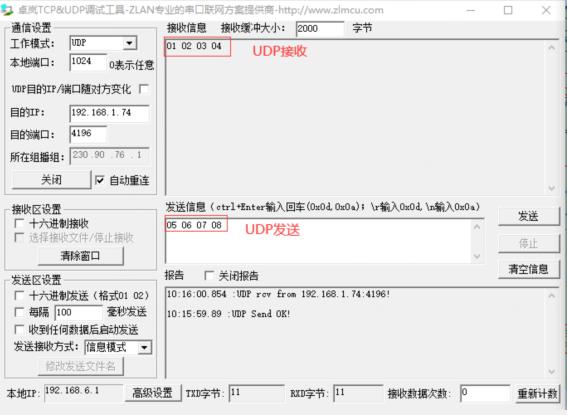The height and width of the screenshot is (415, 567).
Task: Click the received text 01 02 03 04
Action: coord(194,46)
